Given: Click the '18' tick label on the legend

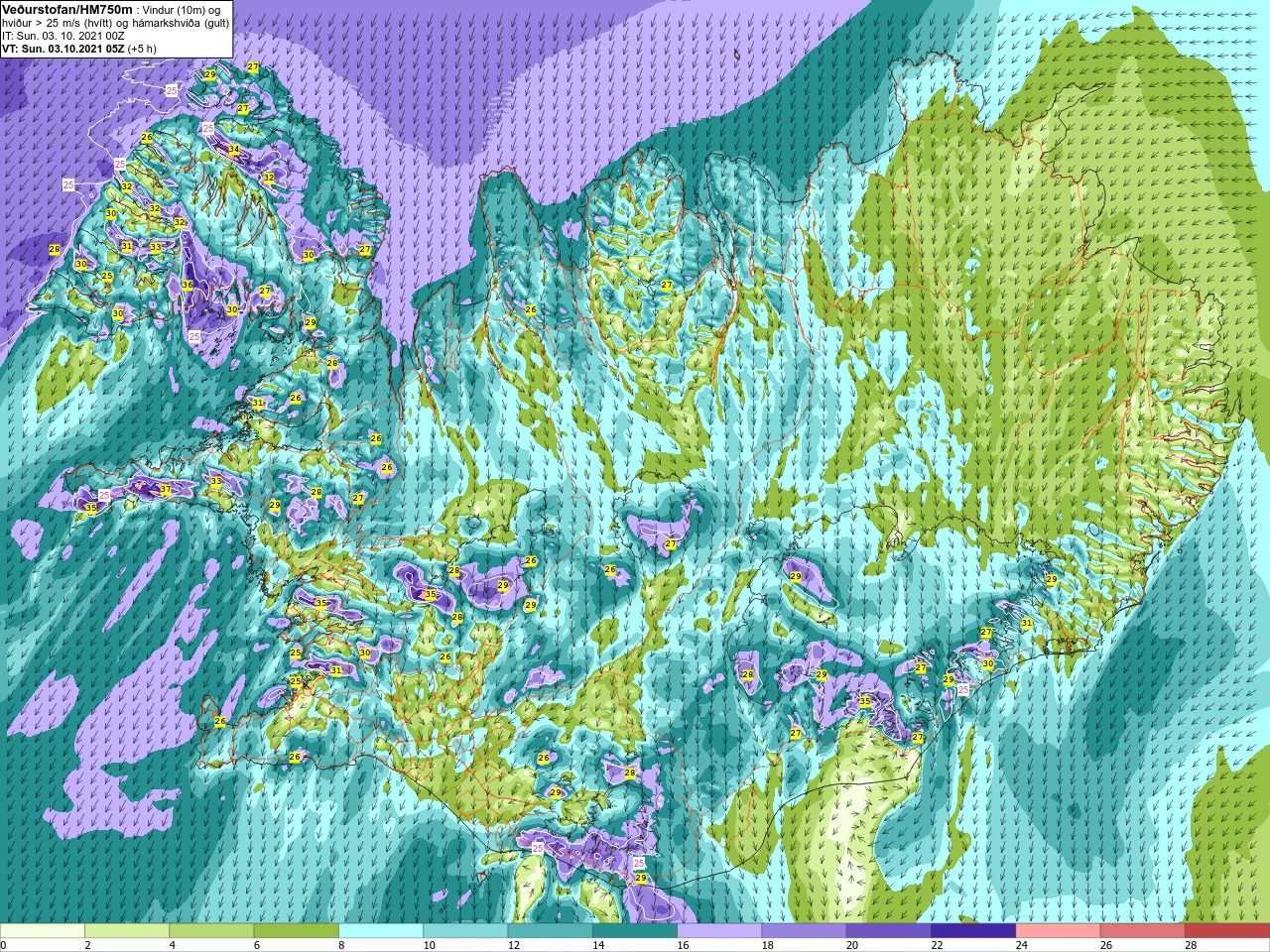Looking at the screenshot, I should coord(768,945).
